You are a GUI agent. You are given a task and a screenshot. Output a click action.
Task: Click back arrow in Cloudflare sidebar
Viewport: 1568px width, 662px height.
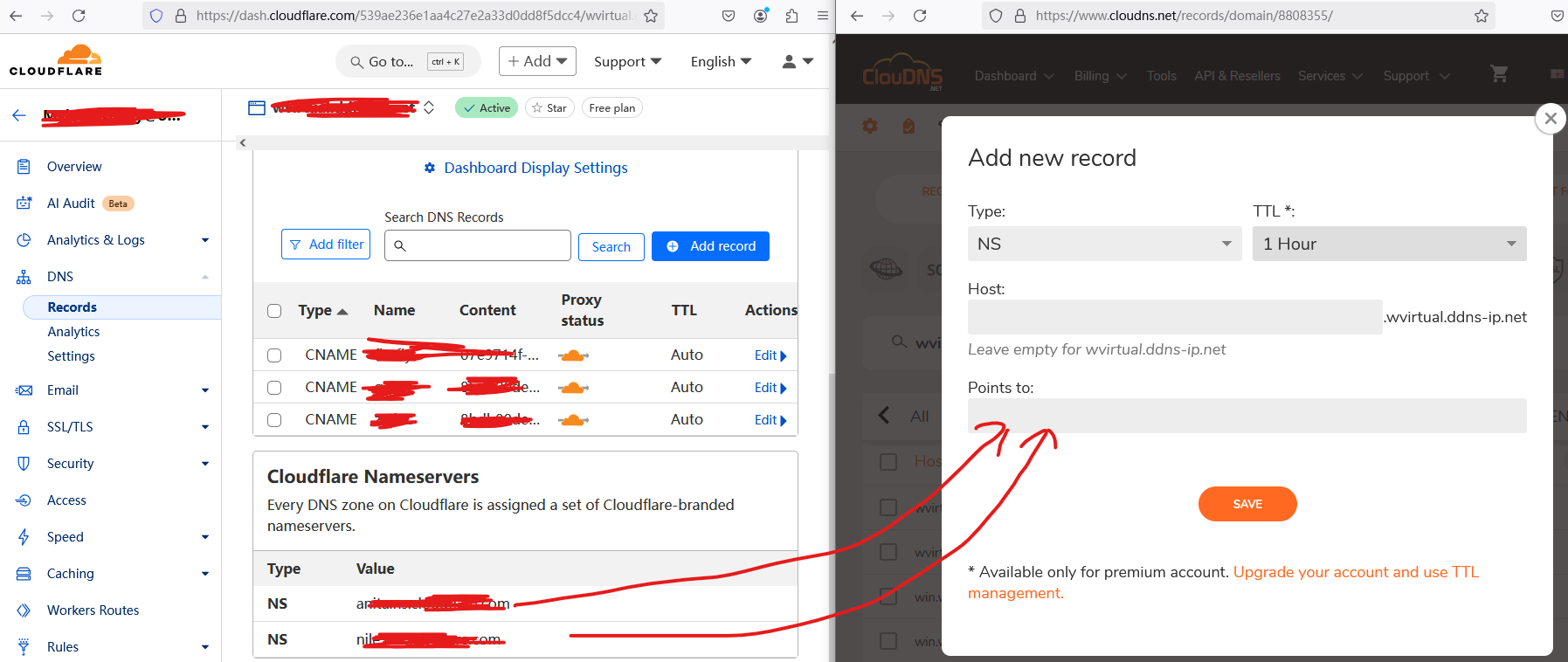click(x=19, y=115)
